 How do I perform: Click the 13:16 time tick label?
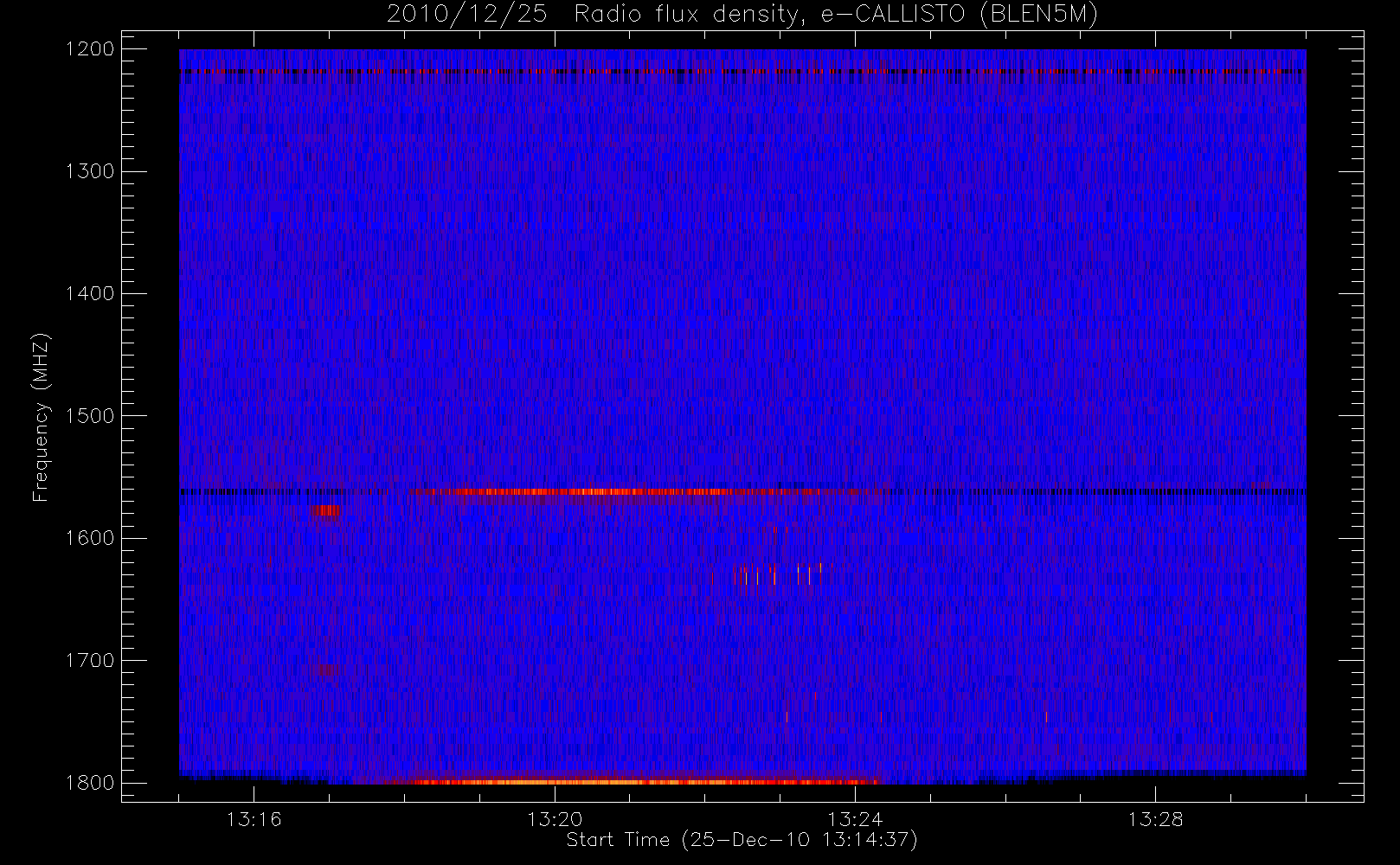point(254,819)
